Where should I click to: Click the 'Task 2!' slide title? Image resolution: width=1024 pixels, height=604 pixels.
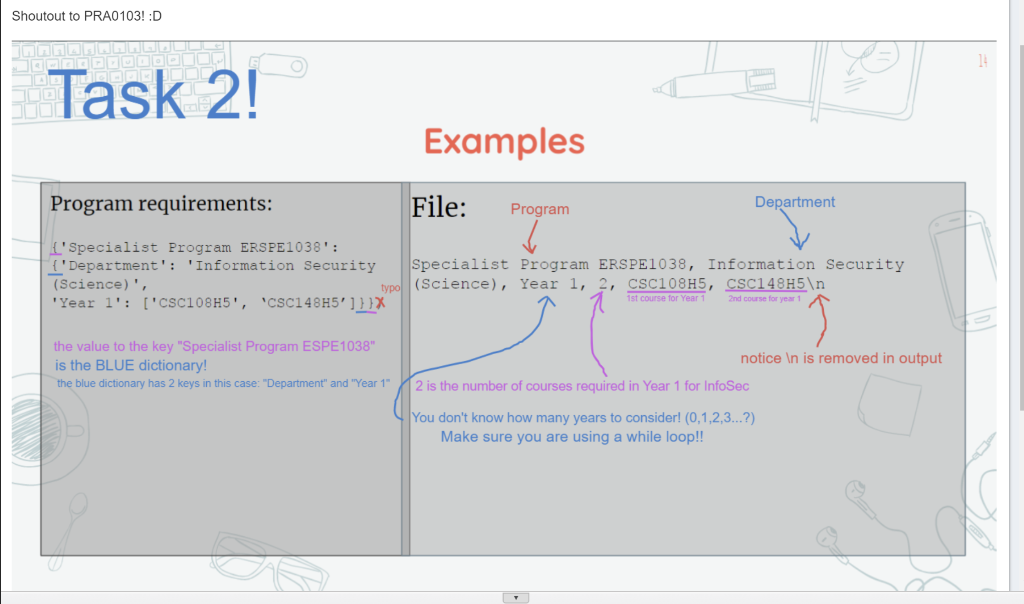click(x=154, y=95)
